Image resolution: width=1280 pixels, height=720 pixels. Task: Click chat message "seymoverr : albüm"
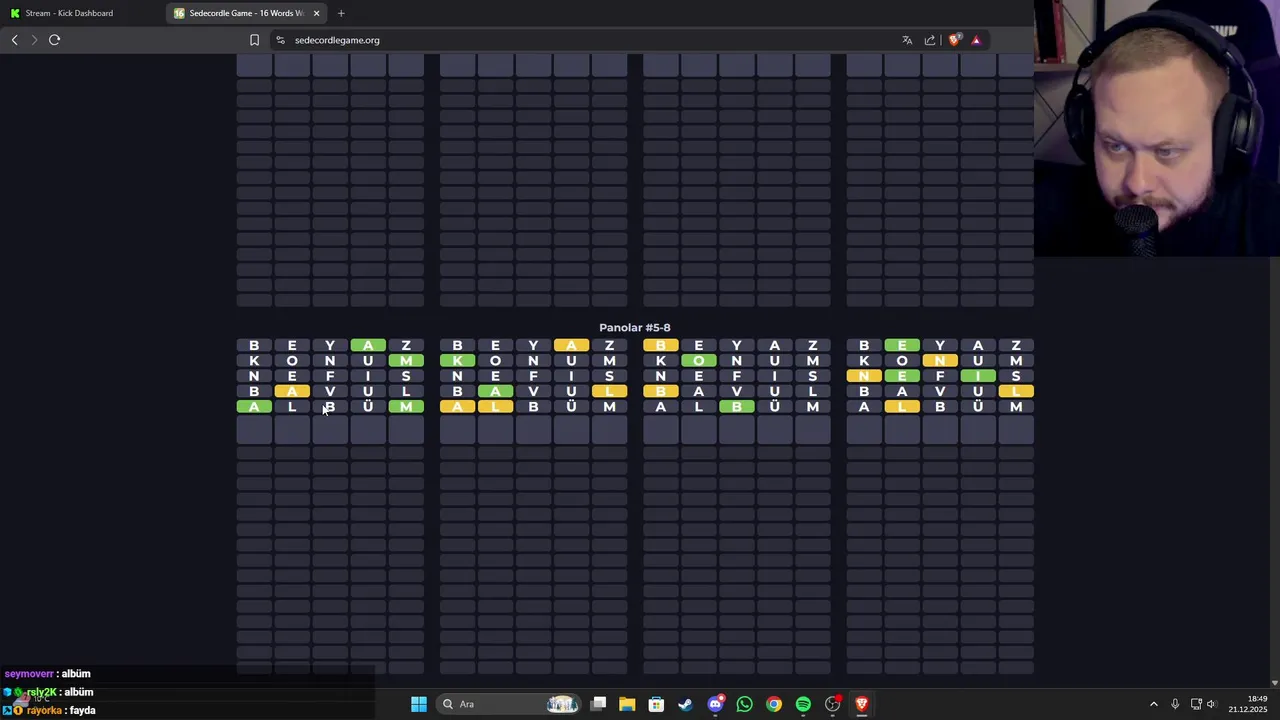47,674
